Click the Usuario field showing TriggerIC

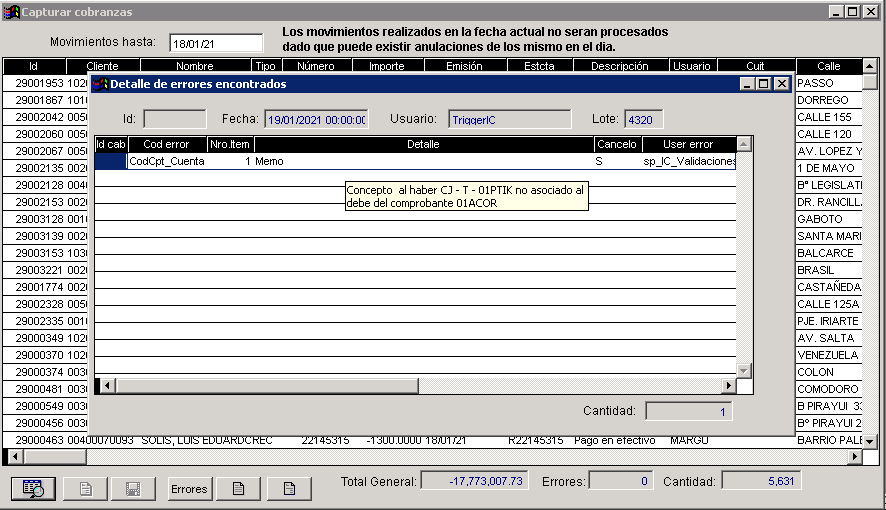click(x=509, y=119)
